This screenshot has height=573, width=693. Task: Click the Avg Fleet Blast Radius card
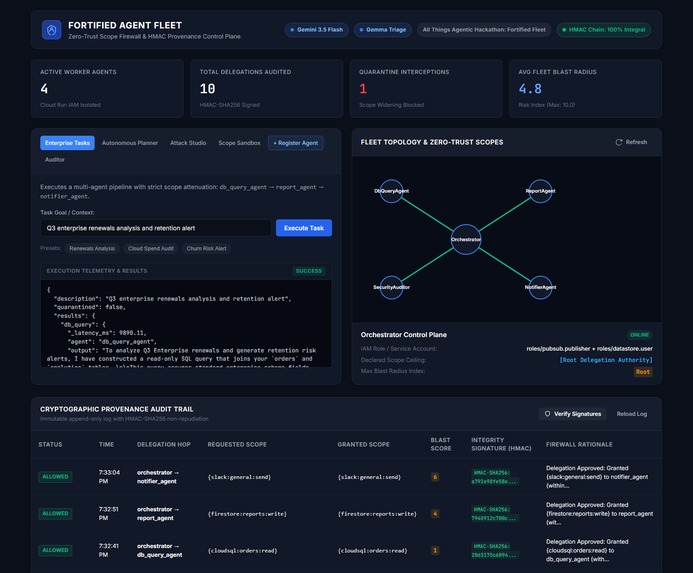tap(585, 88)
